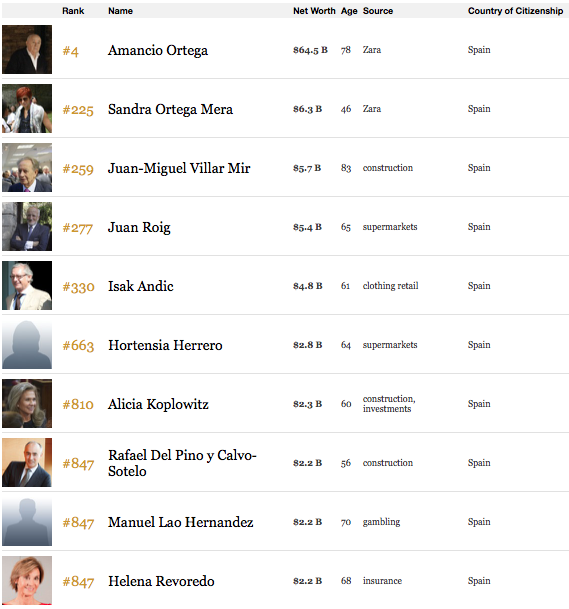Click Sandra Ortega Mera's photo thumbnail
Viewport: 569px width, 609px height.
[27, 108]
